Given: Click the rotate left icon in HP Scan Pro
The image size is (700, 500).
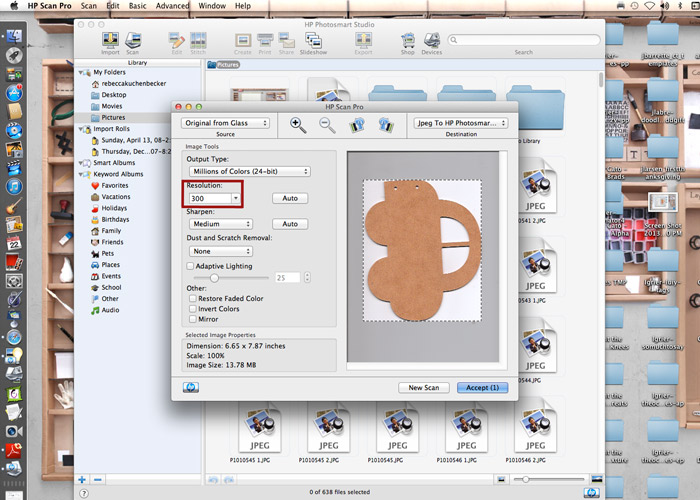Looking at the screenshot, I should click(x=357, y=125).
